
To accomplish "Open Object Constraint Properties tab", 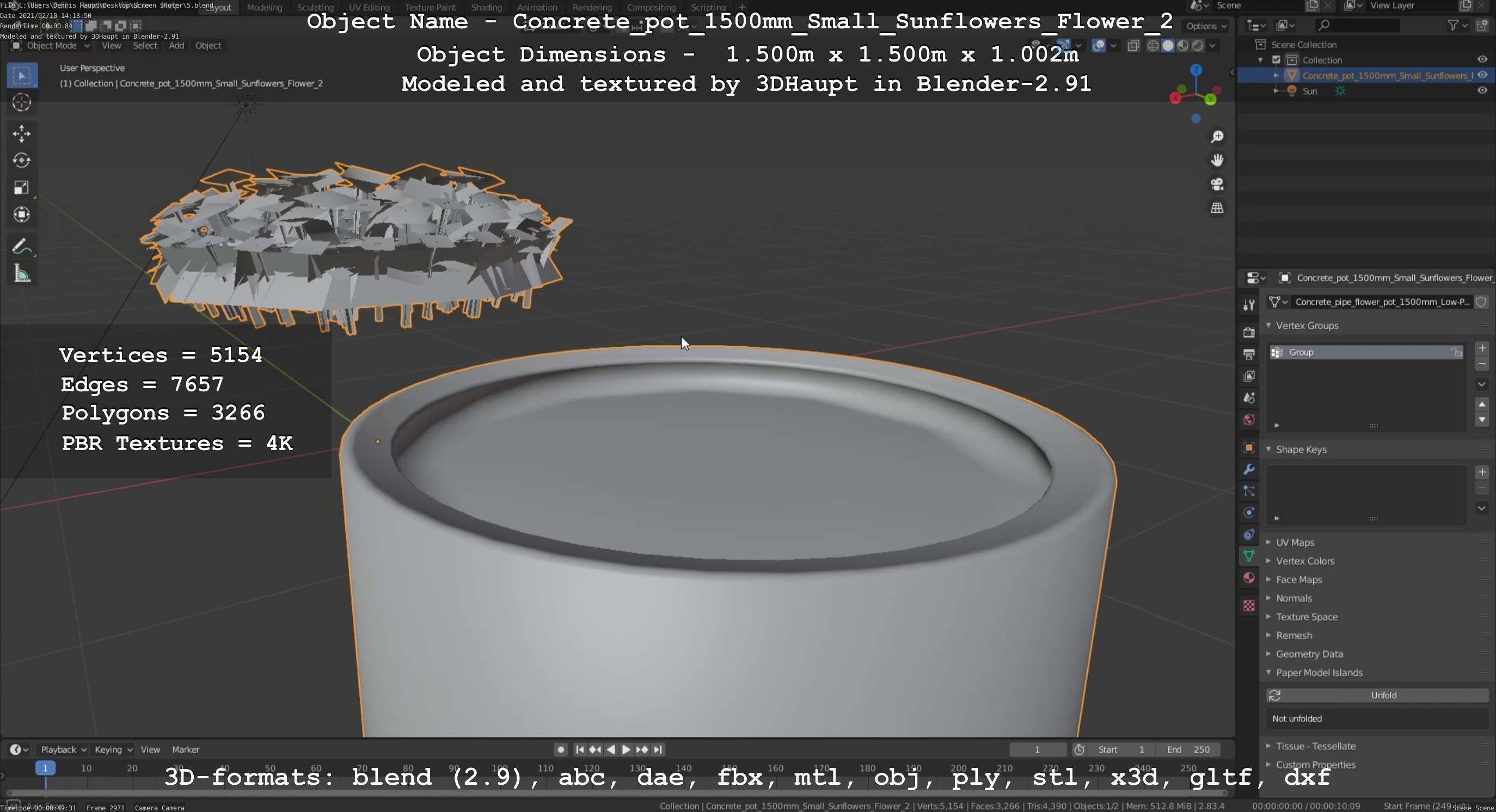I will click(1249, 534).
